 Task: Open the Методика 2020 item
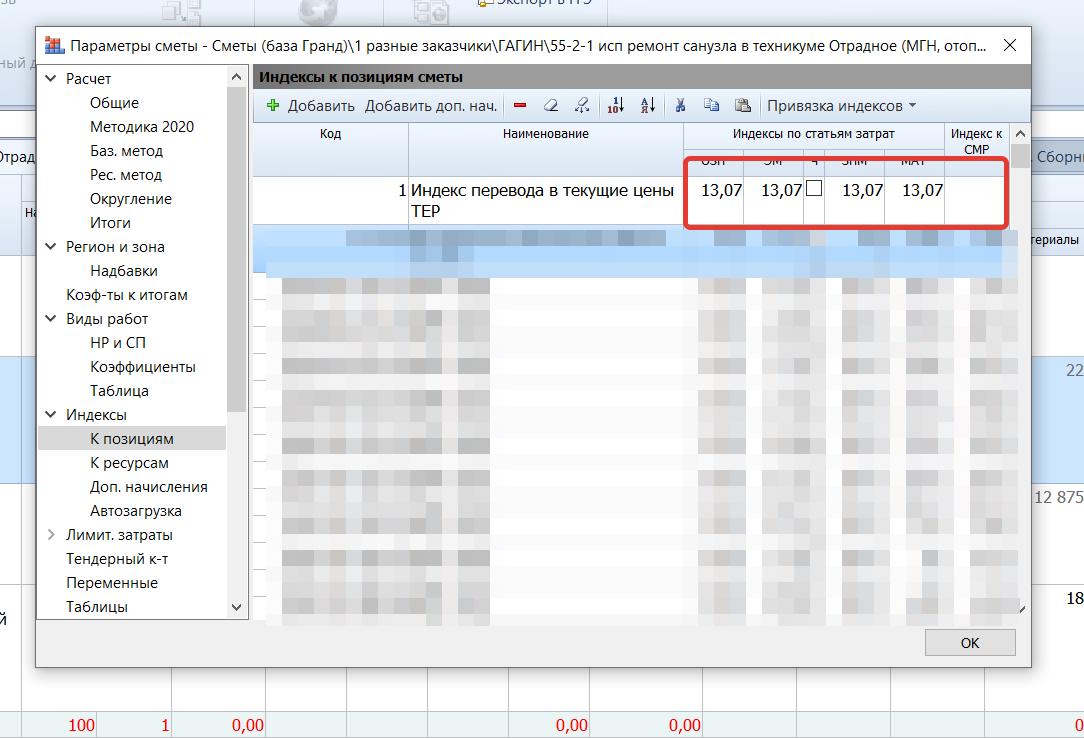point(142,127)
